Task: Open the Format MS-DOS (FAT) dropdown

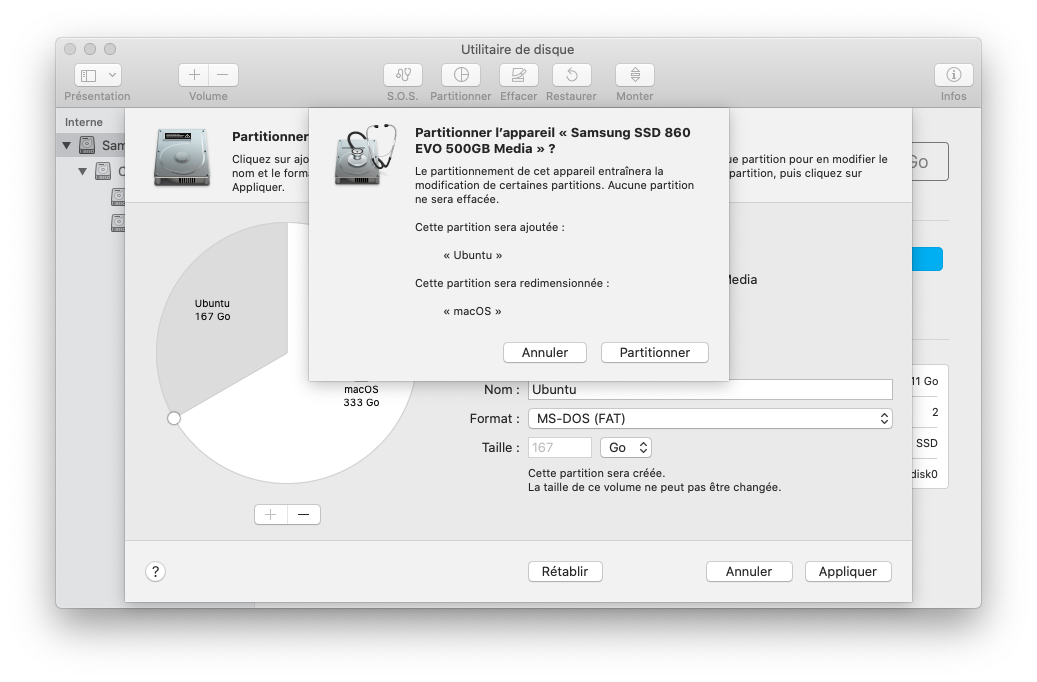Action: point(710,419)
